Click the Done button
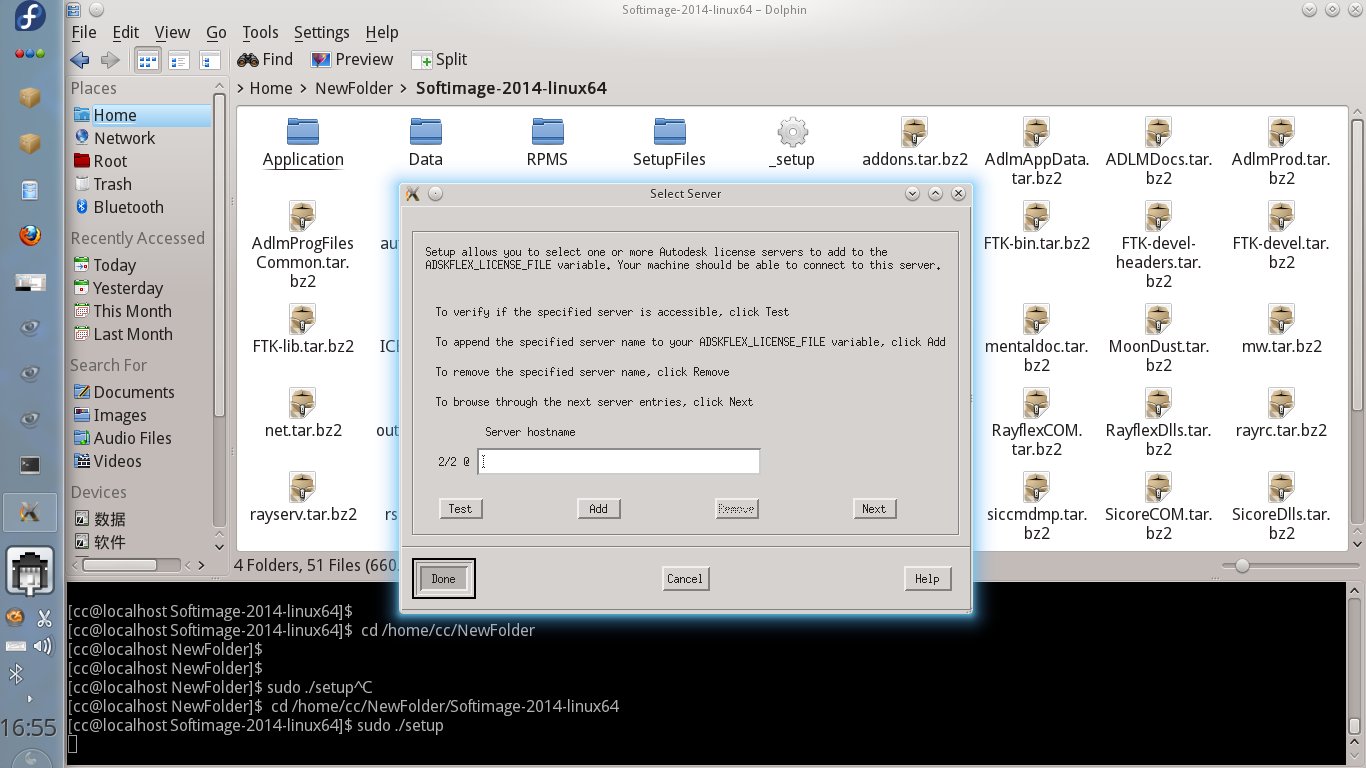This screenshot has height=768, width=1366. (x=443, y=578)
